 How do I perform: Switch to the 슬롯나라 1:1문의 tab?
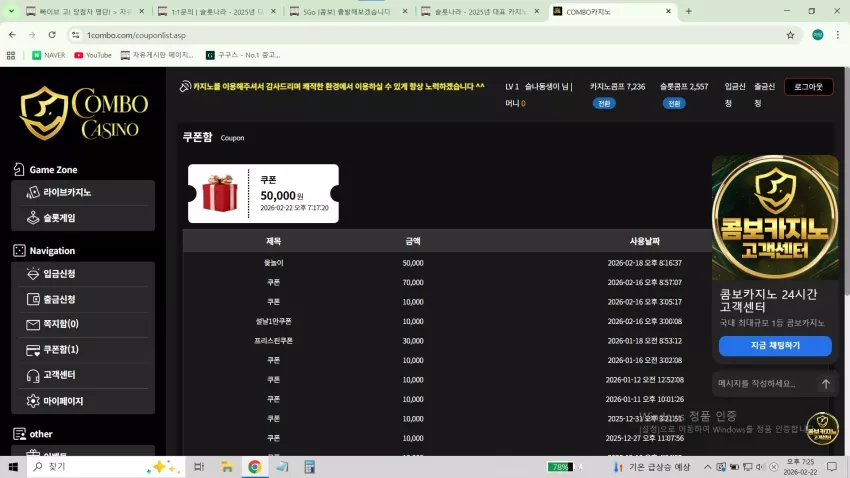[x=217, y=11]
